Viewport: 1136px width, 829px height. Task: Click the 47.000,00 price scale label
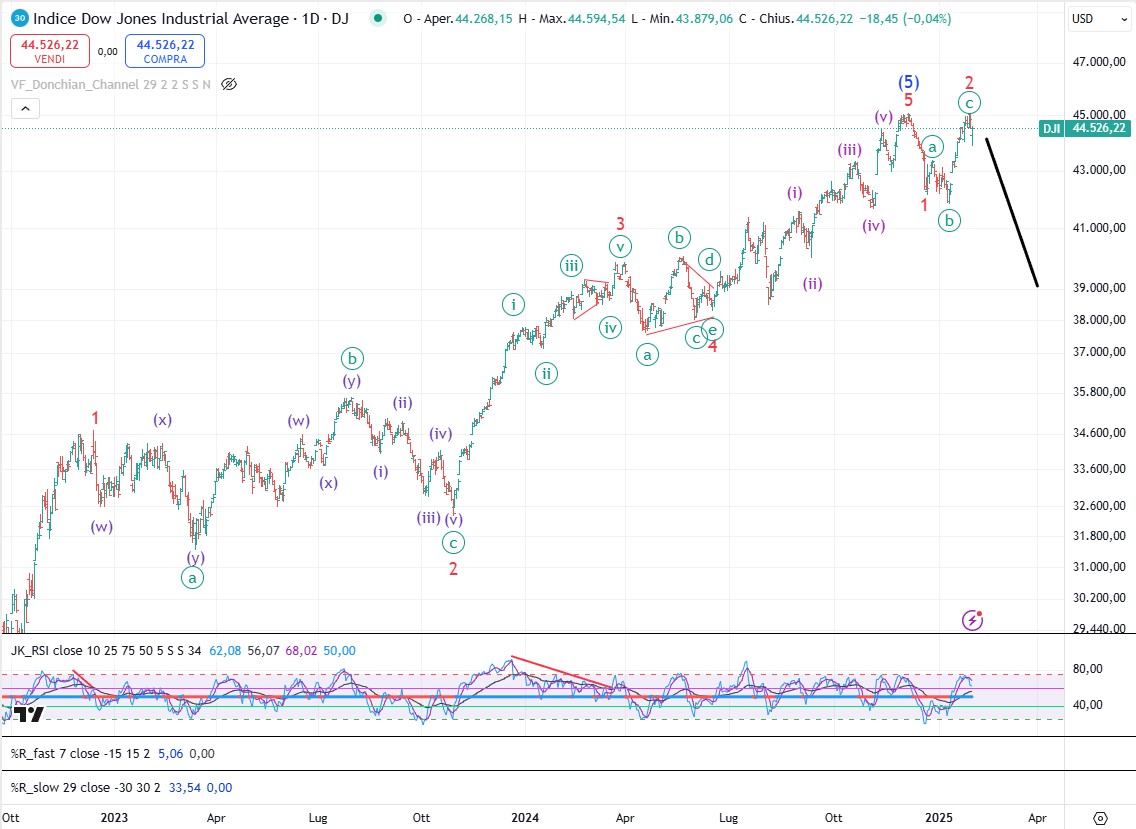pos(1099,62)
